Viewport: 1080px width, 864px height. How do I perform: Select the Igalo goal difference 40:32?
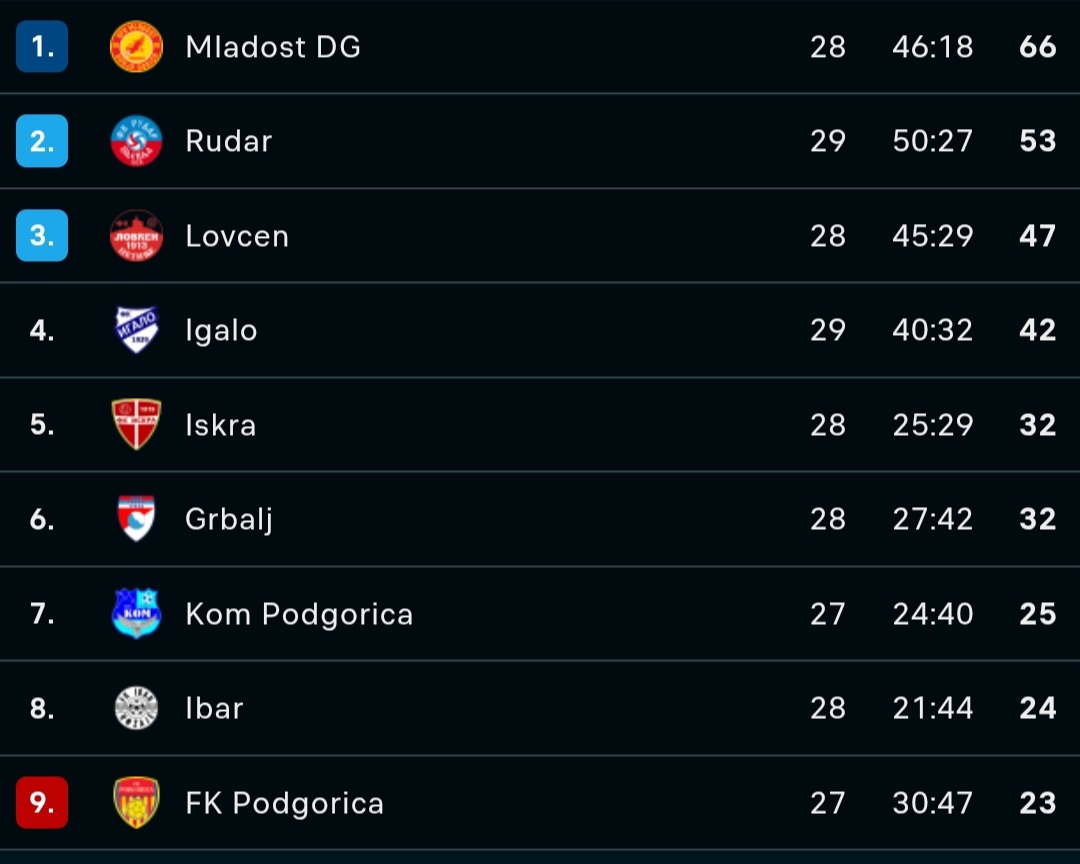coord(933,330)
